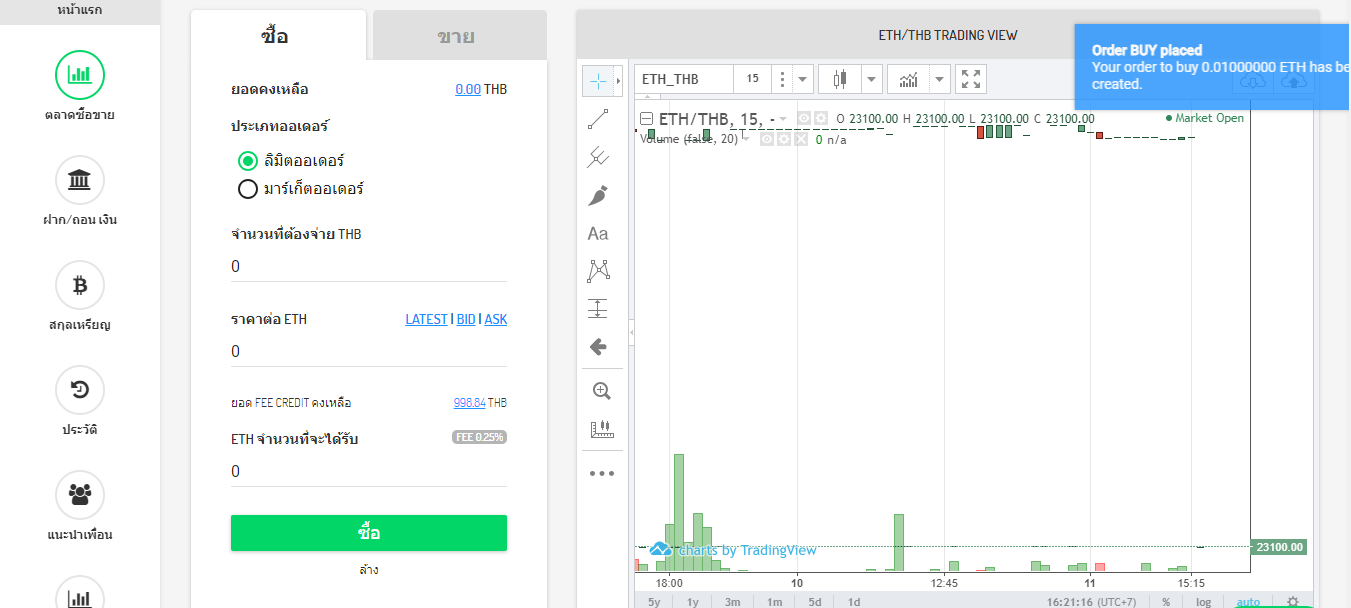Open the indicators dropdown arrow
The height and width of the screenshot is (608, 1351).
pos(939,79)
